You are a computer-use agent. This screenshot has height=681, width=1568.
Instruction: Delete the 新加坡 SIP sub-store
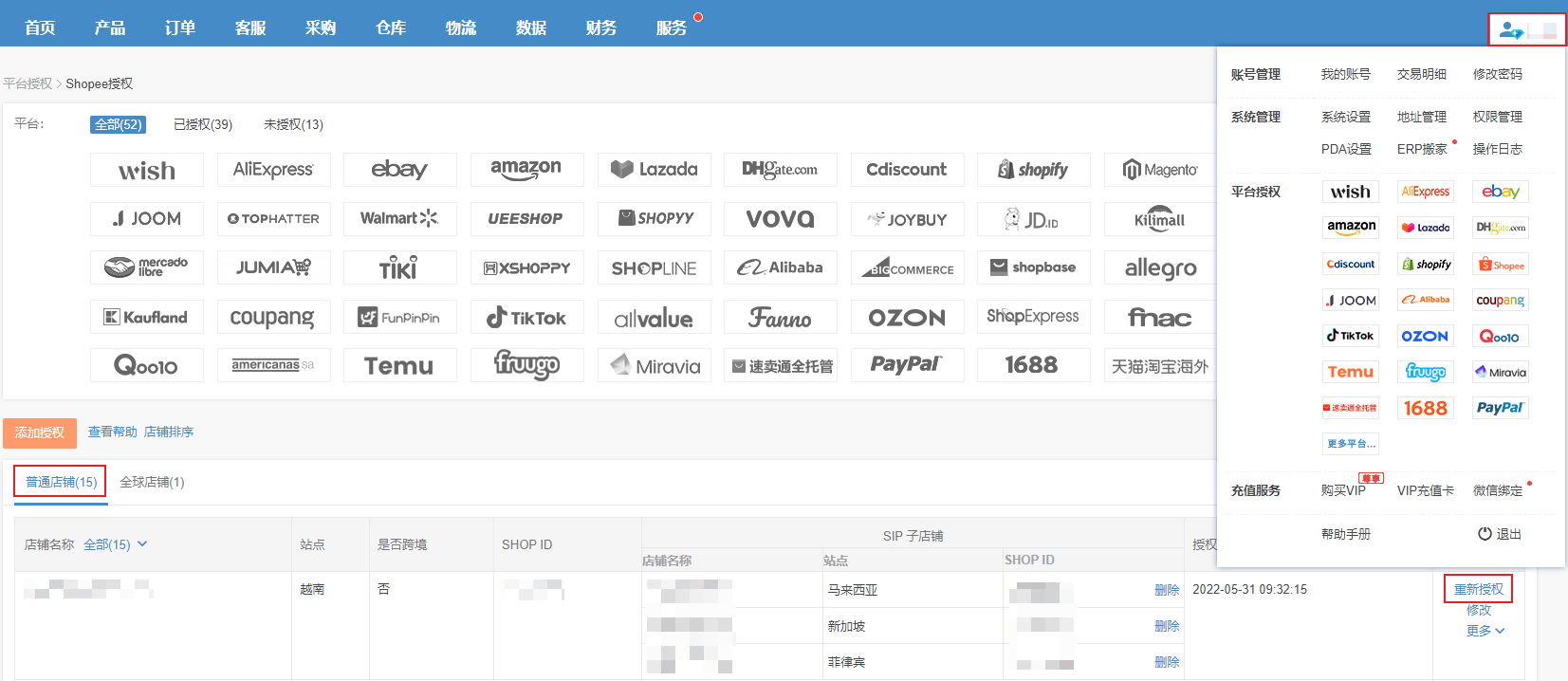(1167, 626)
